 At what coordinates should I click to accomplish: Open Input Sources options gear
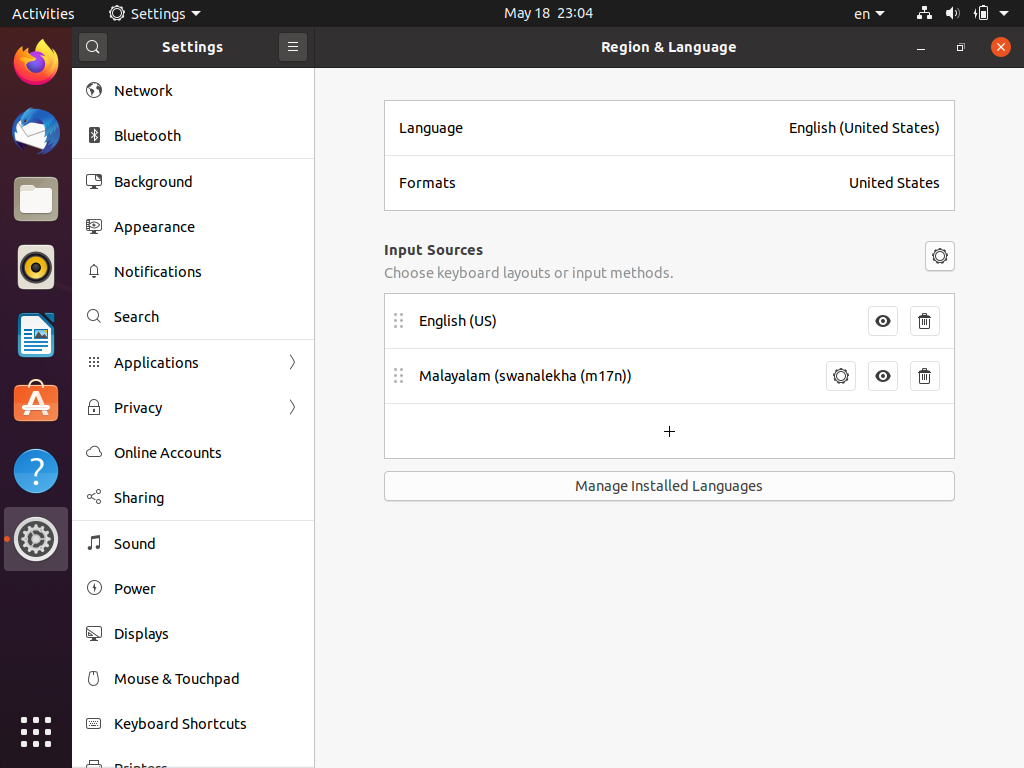pyautogui.click(x=939, y=256)
